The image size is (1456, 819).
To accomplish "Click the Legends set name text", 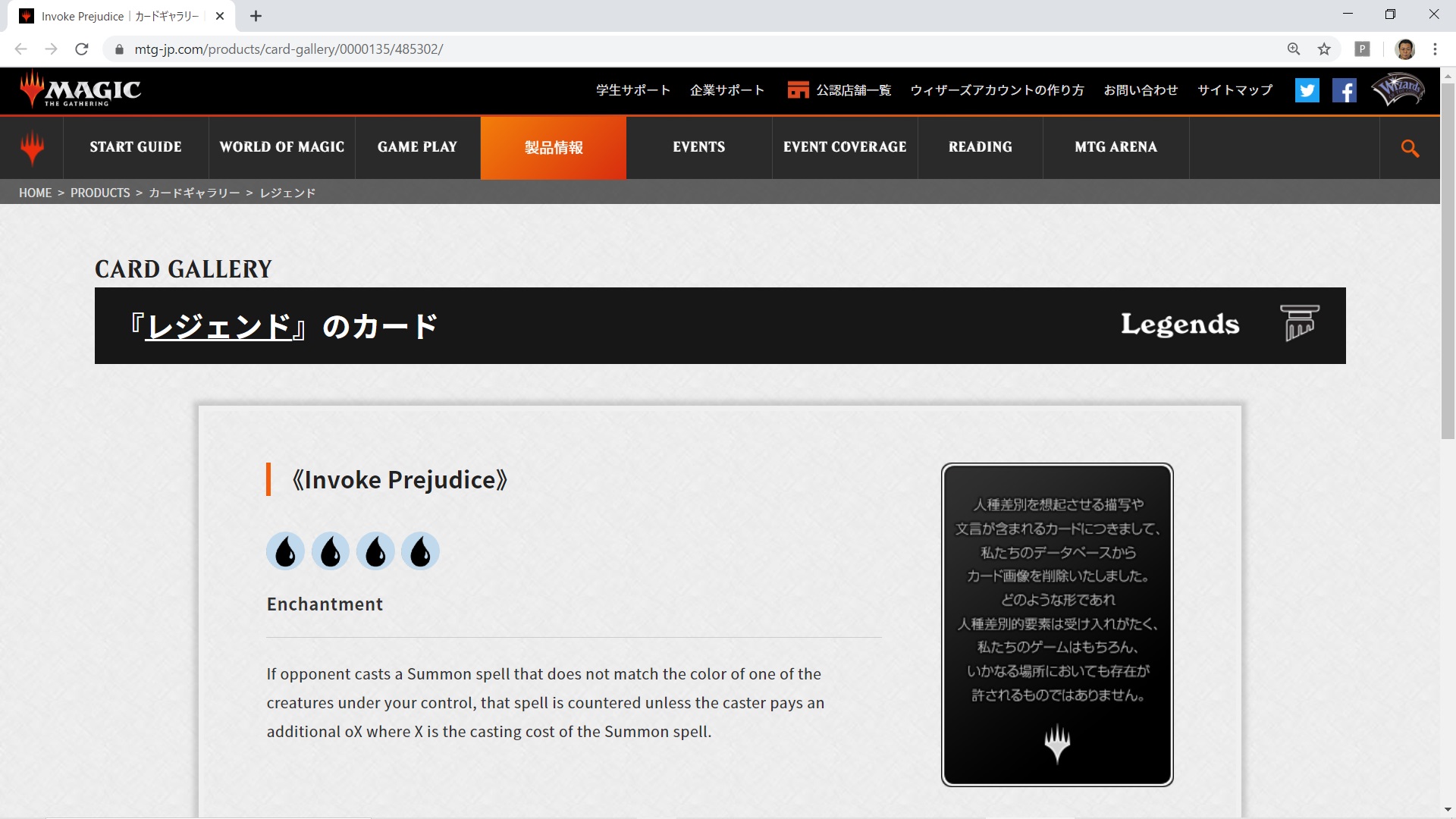I will click(1180, 324).
